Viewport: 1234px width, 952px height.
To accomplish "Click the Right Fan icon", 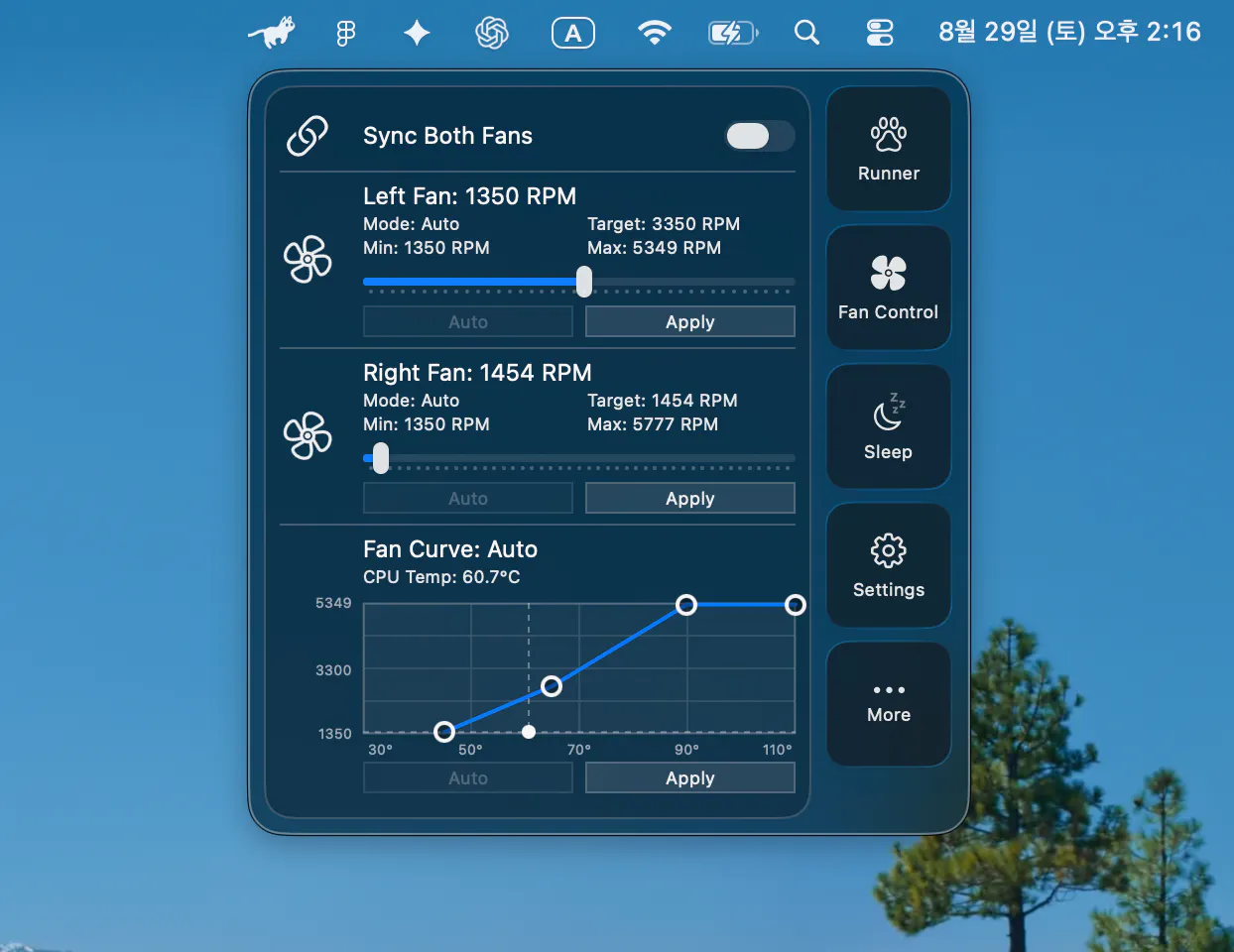I will tap(308, 435).
